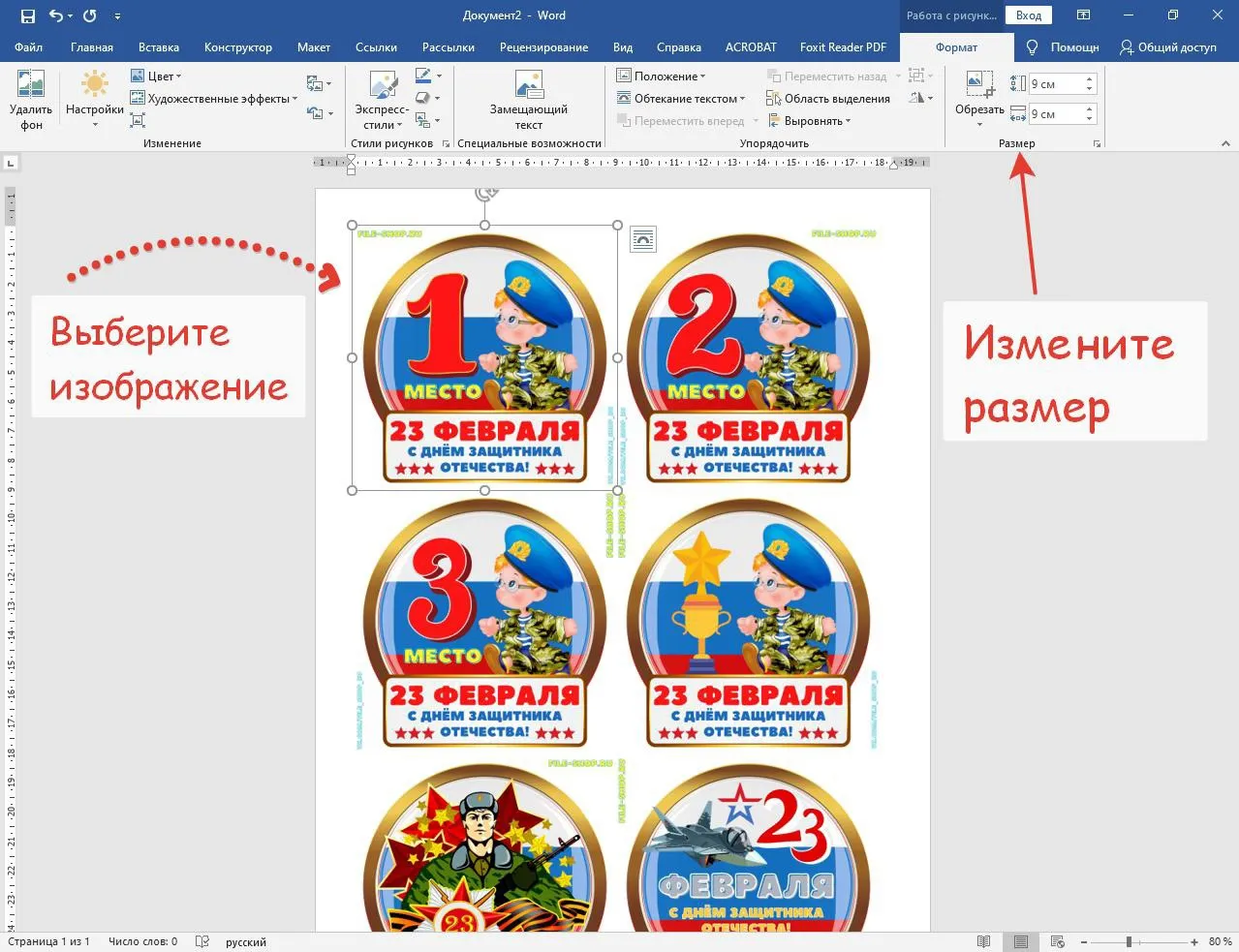The width and height of the screenshot is (1239, 952).
Task: Click the layout options button beside the image
Action: [x=643, y=238]
